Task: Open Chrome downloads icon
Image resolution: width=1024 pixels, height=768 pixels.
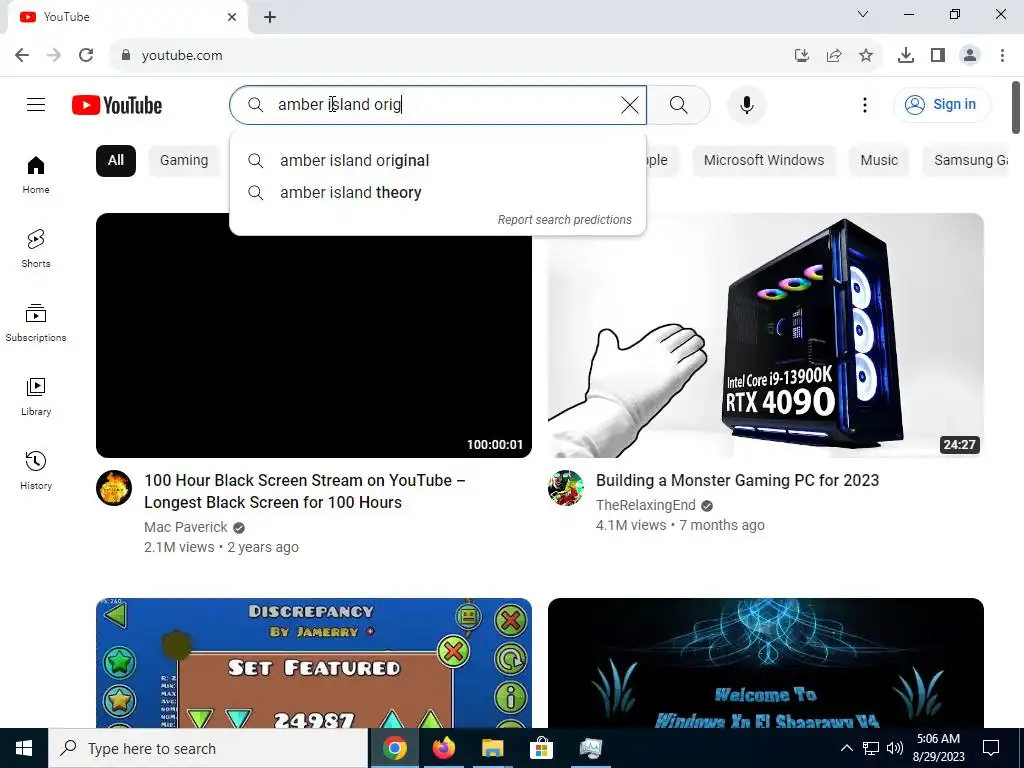Action: [x=906, y=55]
